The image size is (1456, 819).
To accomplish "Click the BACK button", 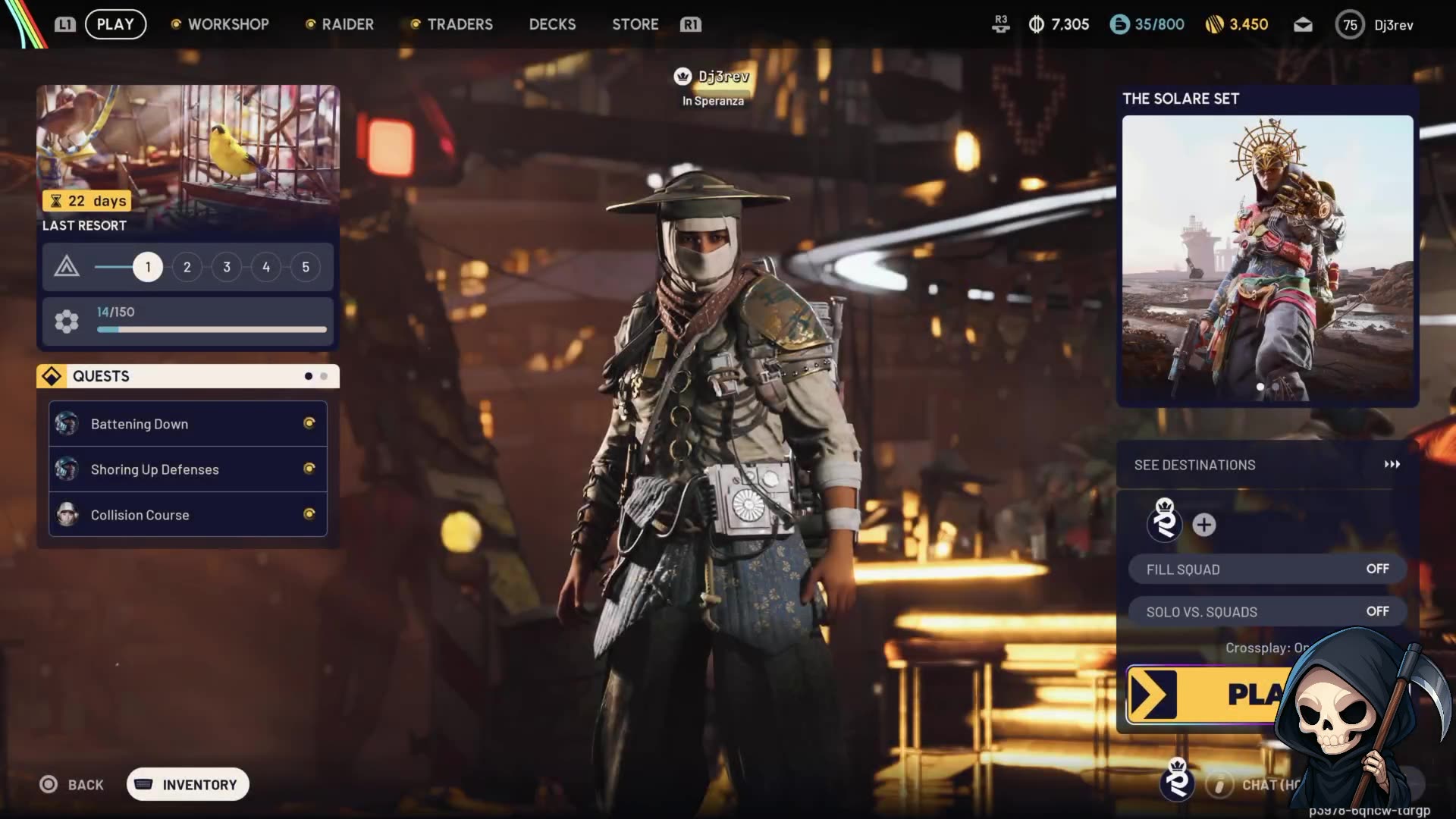I will [72, 785].
